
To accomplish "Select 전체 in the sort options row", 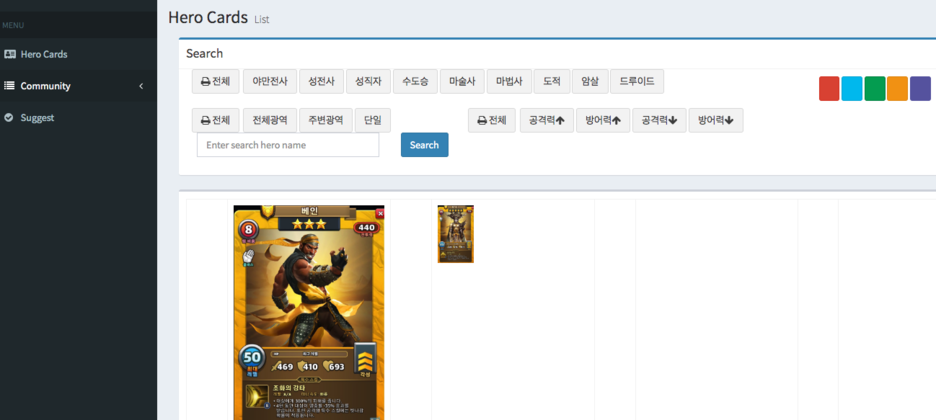I will click(492, 120).
